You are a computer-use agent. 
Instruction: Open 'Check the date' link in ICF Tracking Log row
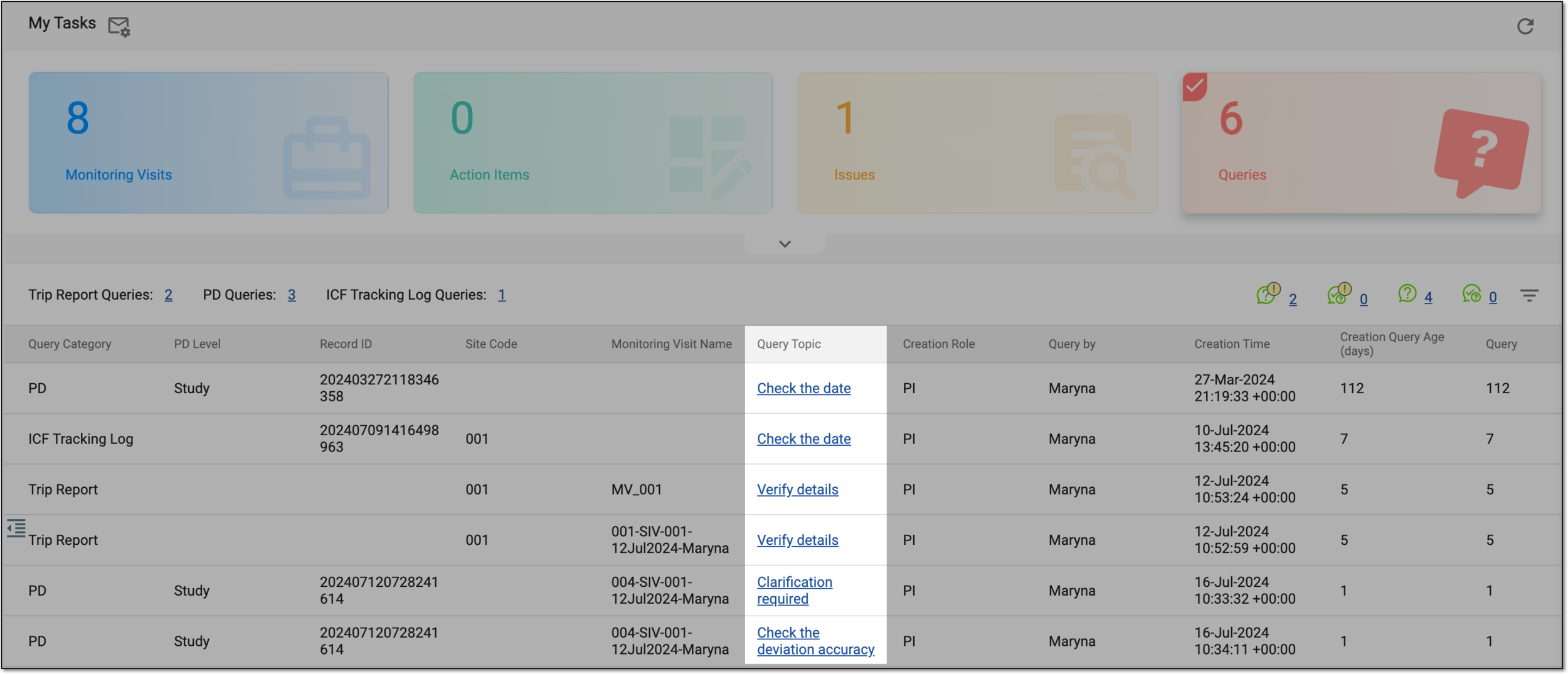[x=803, y=439]
